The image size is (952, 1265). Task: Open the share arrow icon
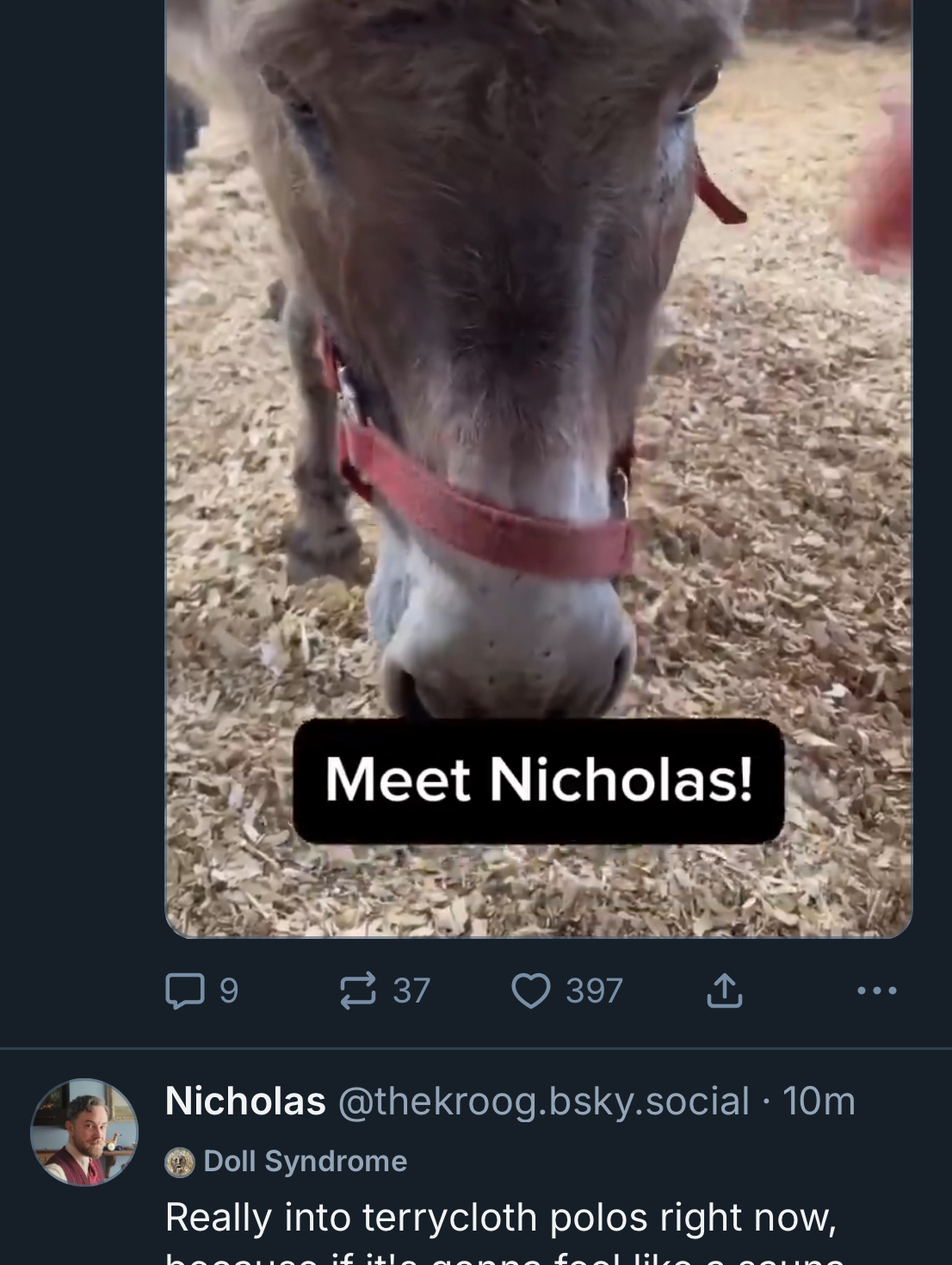click(x=724, y=990)
